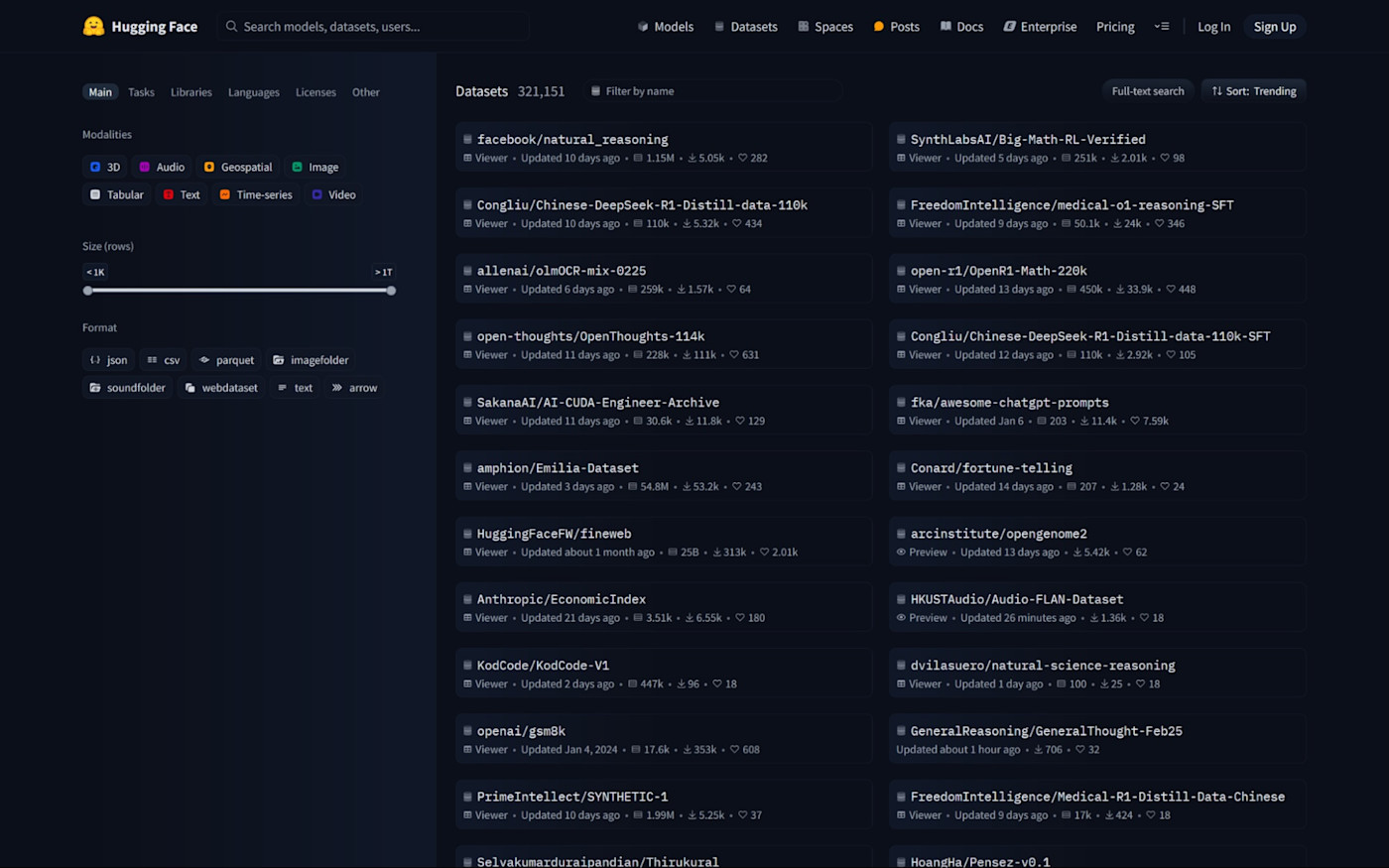This screenshot has height=868, width=1389.
Task: Open Spaces in the top navigation
Action: 825,27
